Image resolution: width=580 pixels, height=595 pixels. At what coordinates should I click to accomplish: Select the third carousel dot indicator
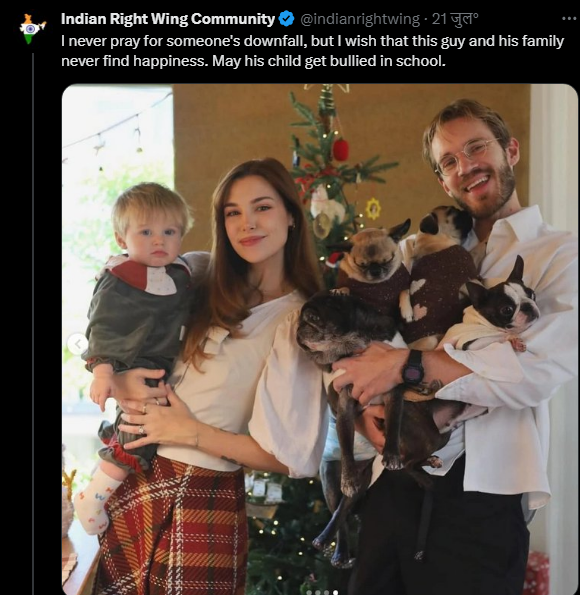point(326,593)
